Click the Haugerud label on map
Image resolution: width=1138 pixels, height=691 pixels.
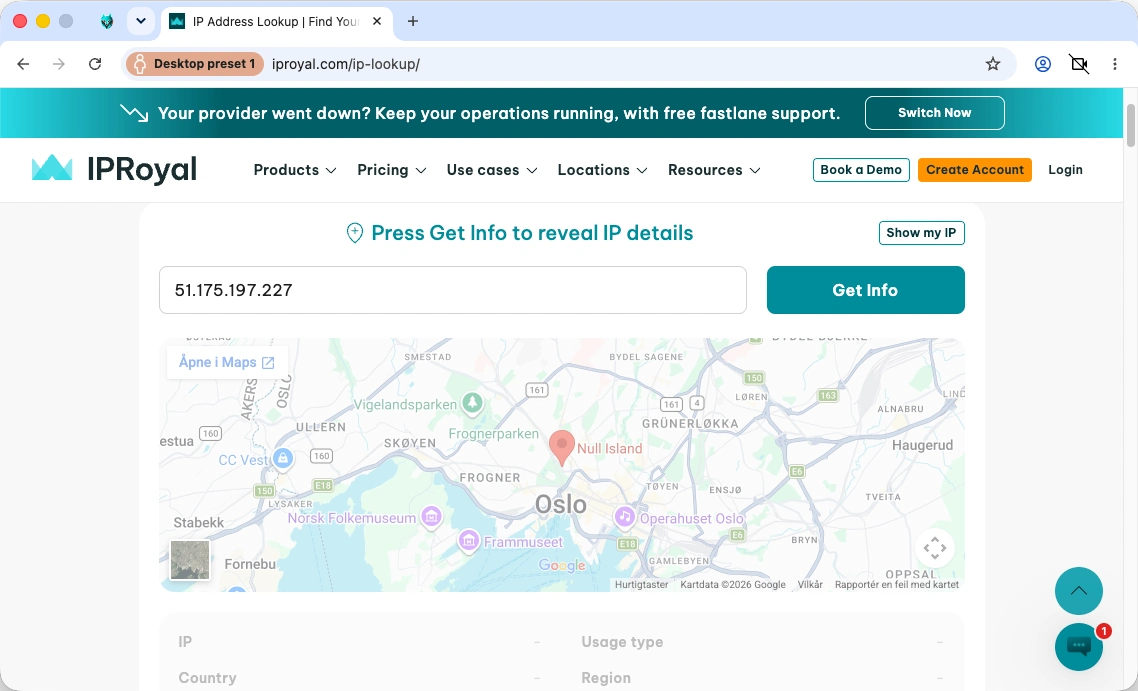click(922, 445)
